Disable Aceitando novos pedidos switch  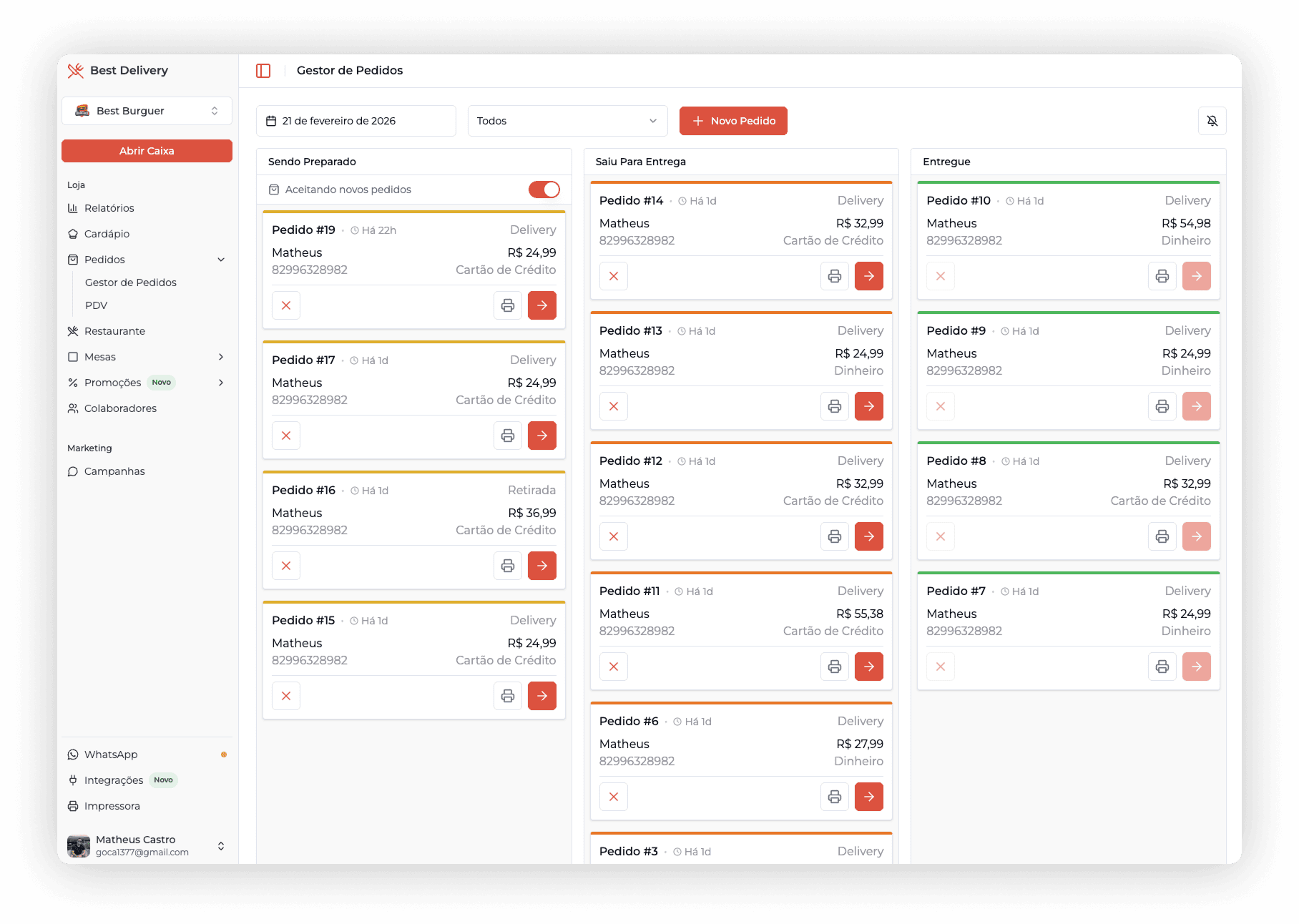click(544, 190)
